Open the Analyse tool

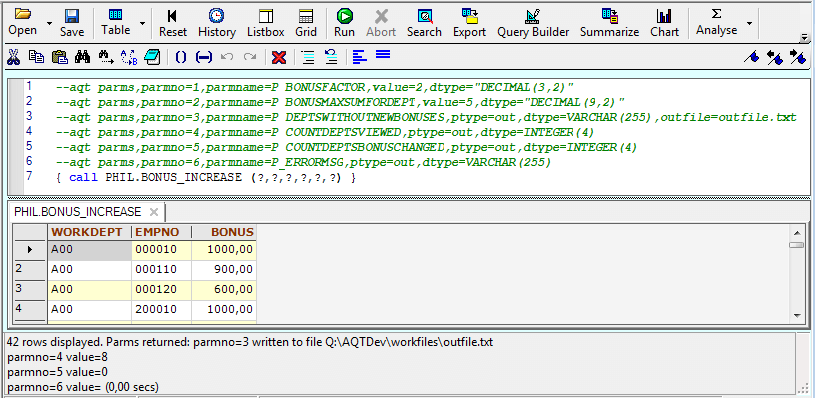(717, 22)
